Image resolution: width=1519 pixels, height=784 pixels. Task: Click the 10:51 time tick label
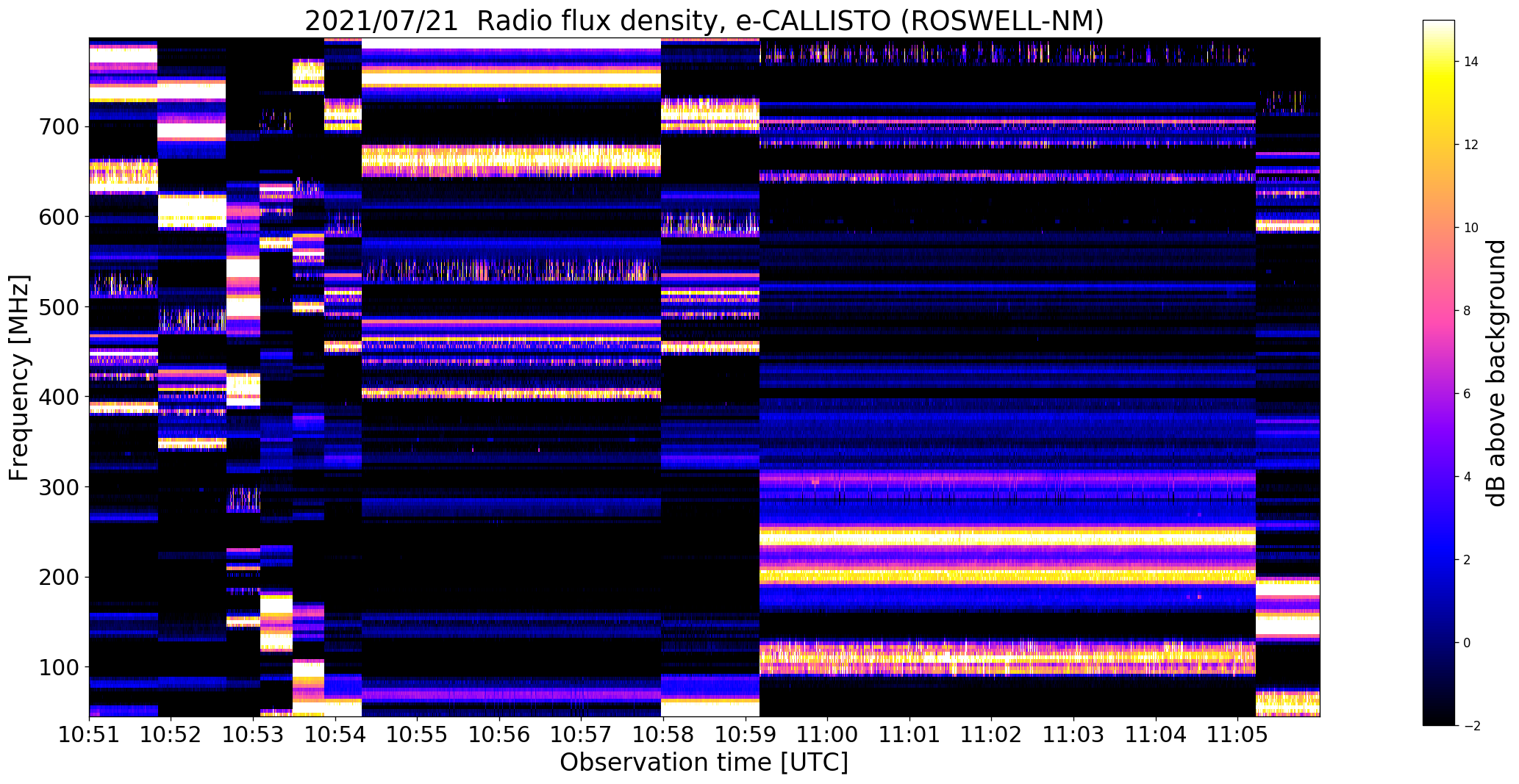89,736
